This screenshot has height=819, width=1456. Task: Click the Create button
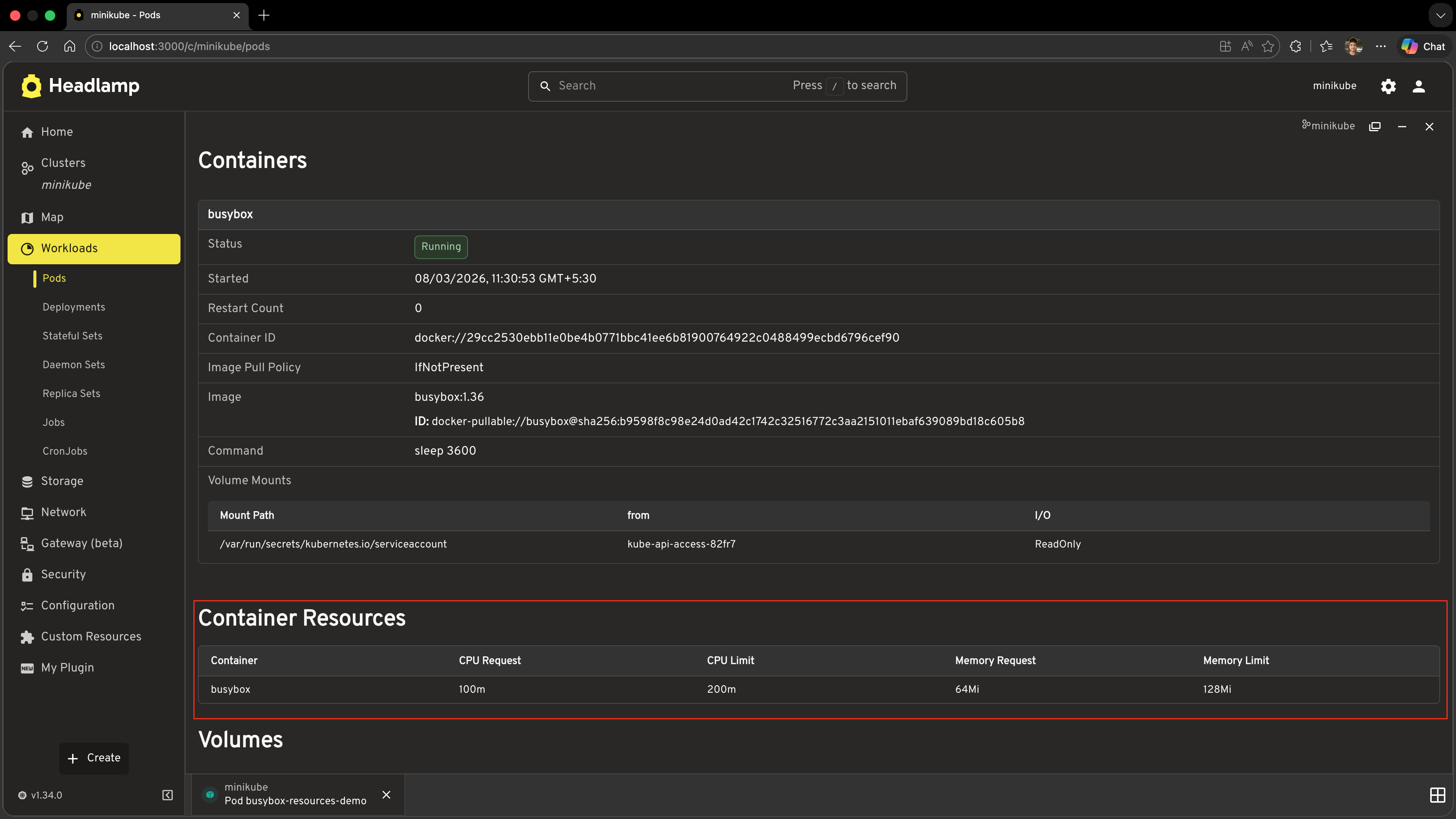point(94,758)
